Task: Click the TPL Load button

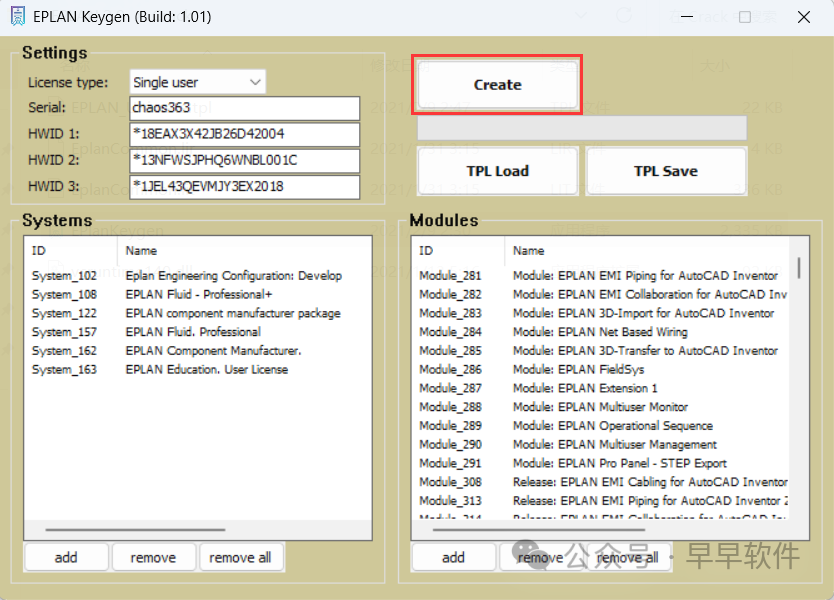Action: [x=498, y=171]
